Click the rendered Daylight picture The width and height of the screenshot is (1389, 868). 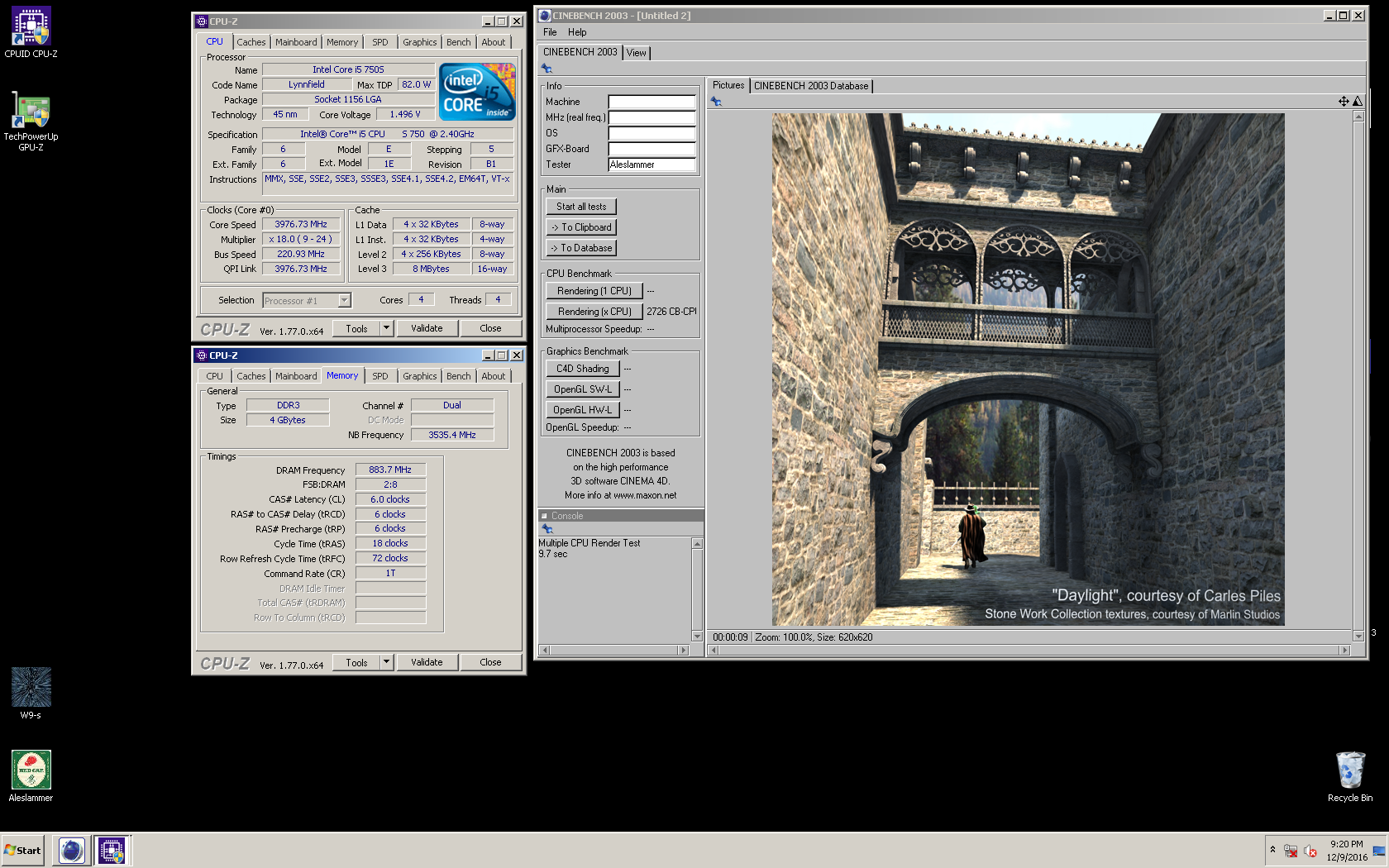(1028, 370)
